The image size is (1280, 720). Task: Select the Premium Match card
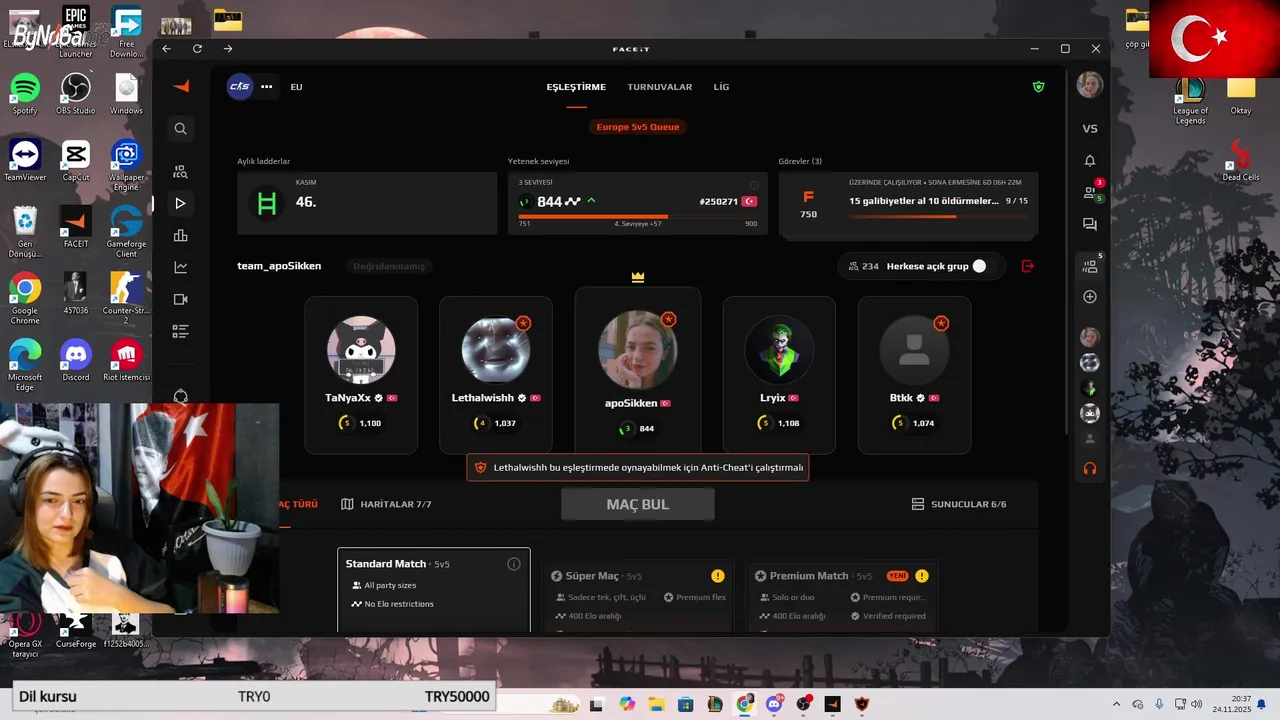pos(841,597)
